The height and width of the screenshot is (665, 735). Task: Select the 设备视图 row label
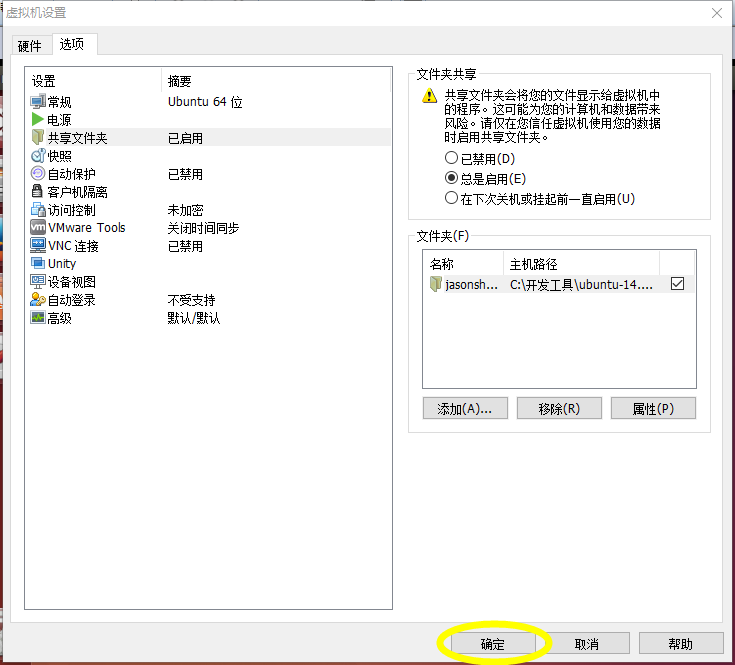point(72,282)
